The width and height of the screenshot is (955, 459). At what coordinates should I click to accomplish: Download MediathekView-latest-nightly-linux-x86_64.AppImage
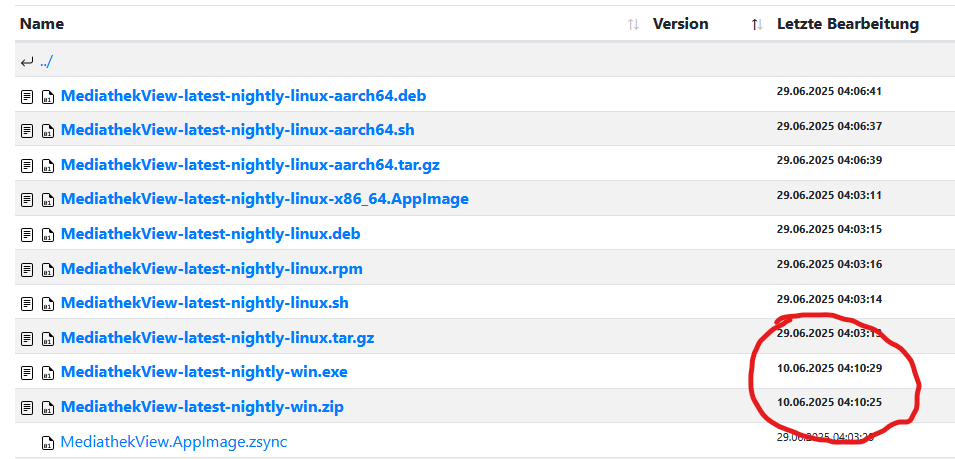(x=265, y=199)
